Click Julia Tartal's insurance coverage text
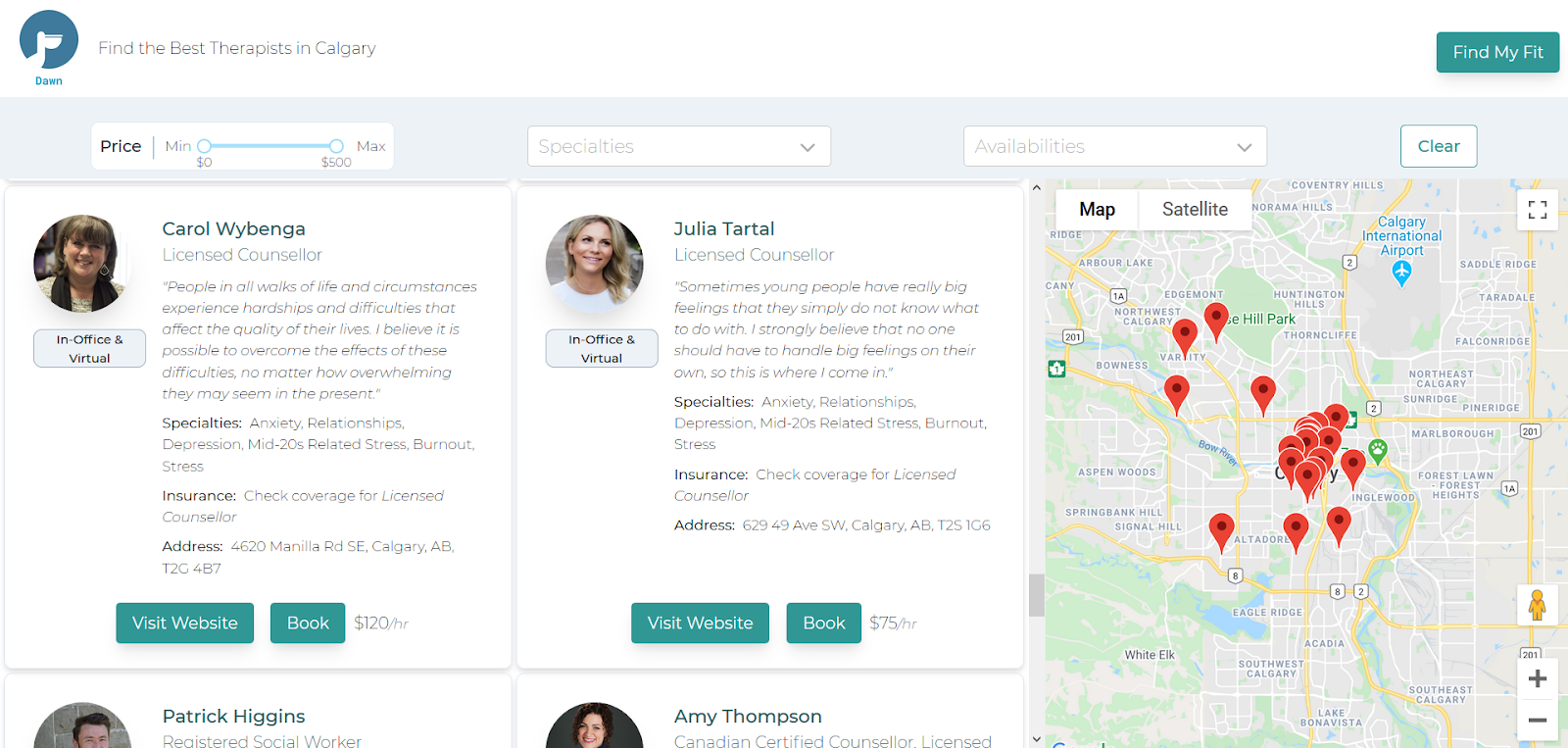 [x=814, y=484]
